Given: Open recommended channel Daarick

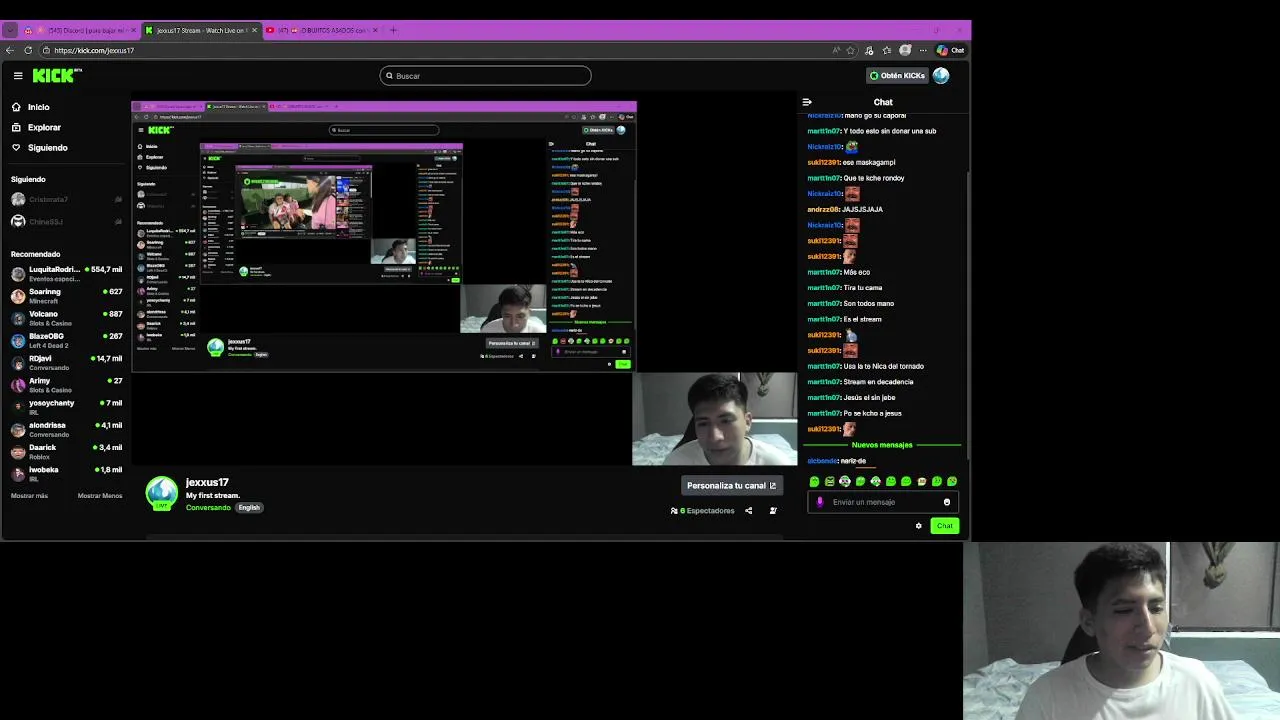Looking at the screenshot, I should 66,452.
